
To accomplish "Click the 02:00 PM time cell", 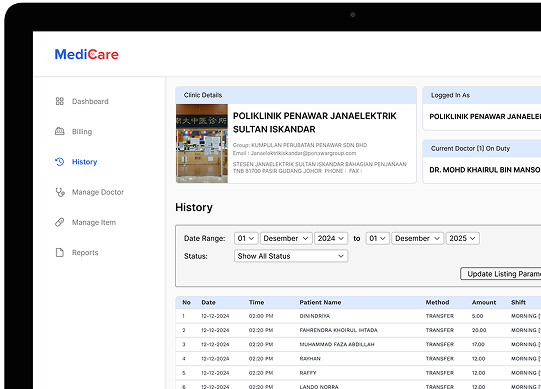I will click(x=261, y=316).
